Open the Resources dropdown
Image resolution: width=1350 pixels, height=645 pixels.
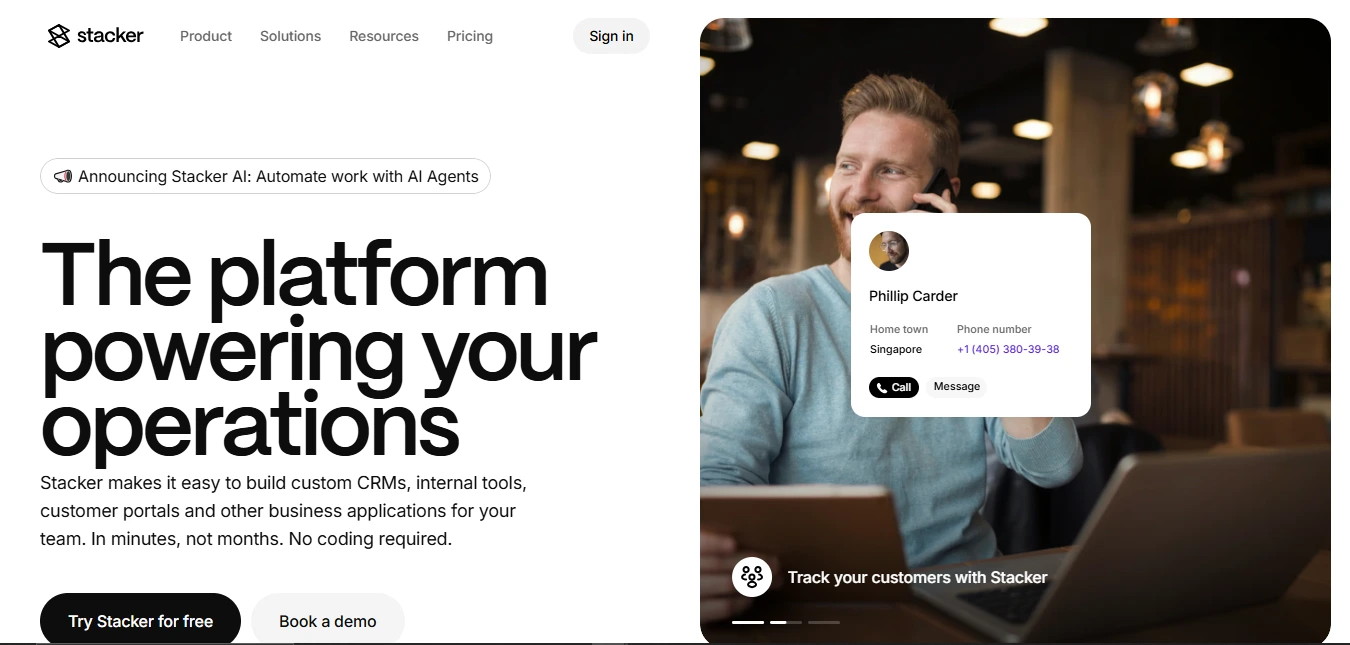click(384, 36)
